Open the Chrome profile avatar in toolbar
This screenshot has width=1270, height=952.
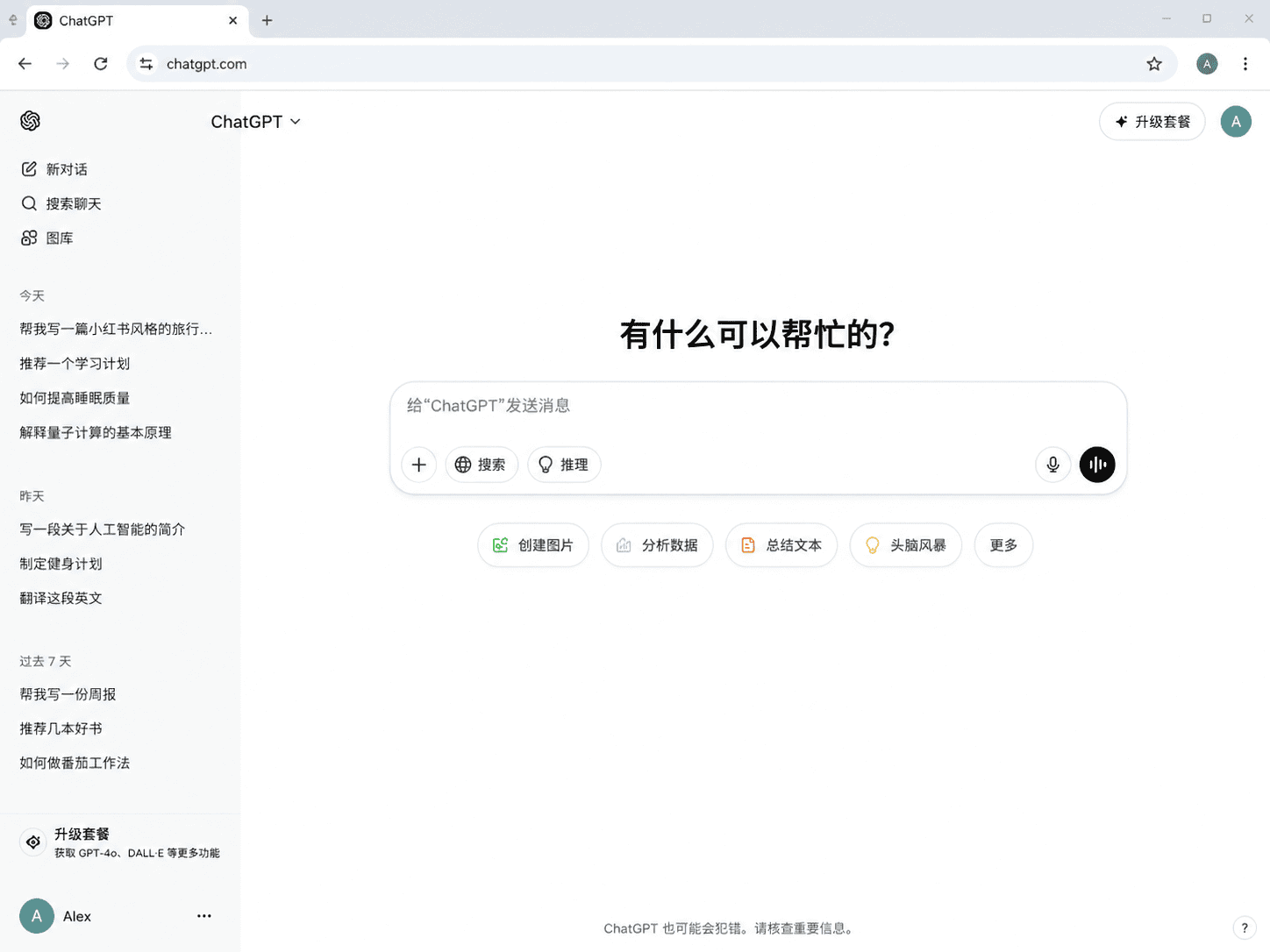point(1207,64)
